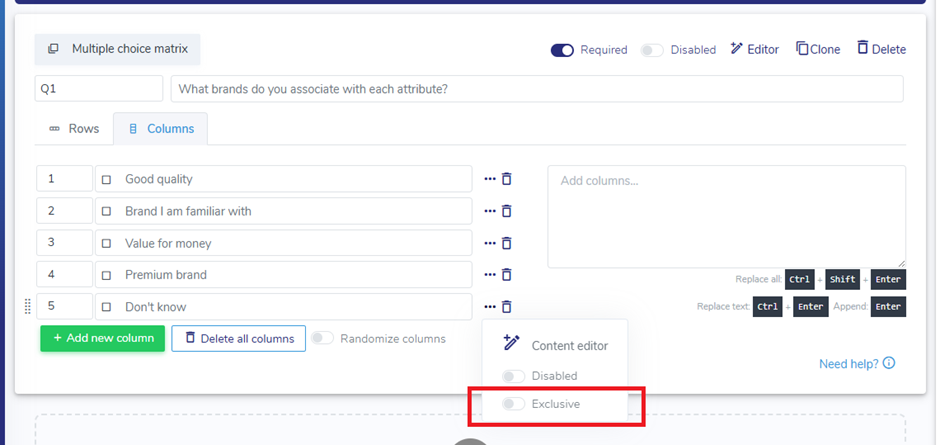
Task: Enable the Exclusive toggle in popup menu
Action: pos(513,404)
